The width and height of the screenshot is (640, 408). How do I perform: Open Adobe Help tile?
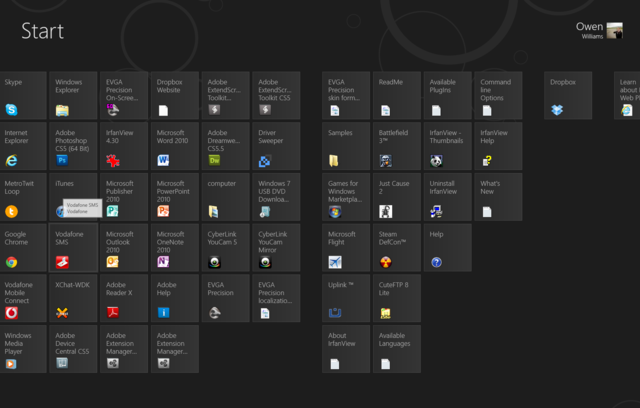(x=175, y=298)
